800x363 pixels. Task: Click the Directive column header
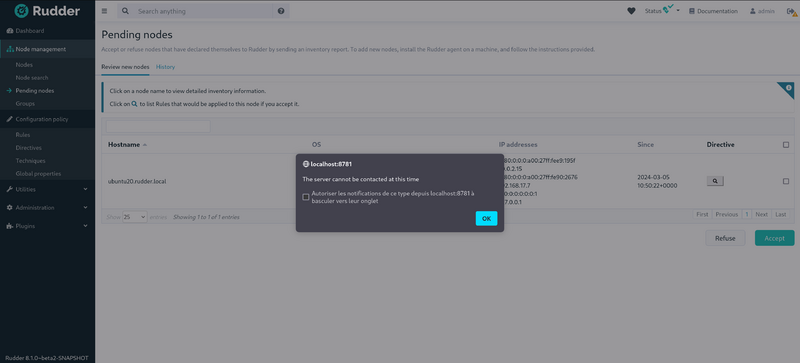click(x=720, y=144)
